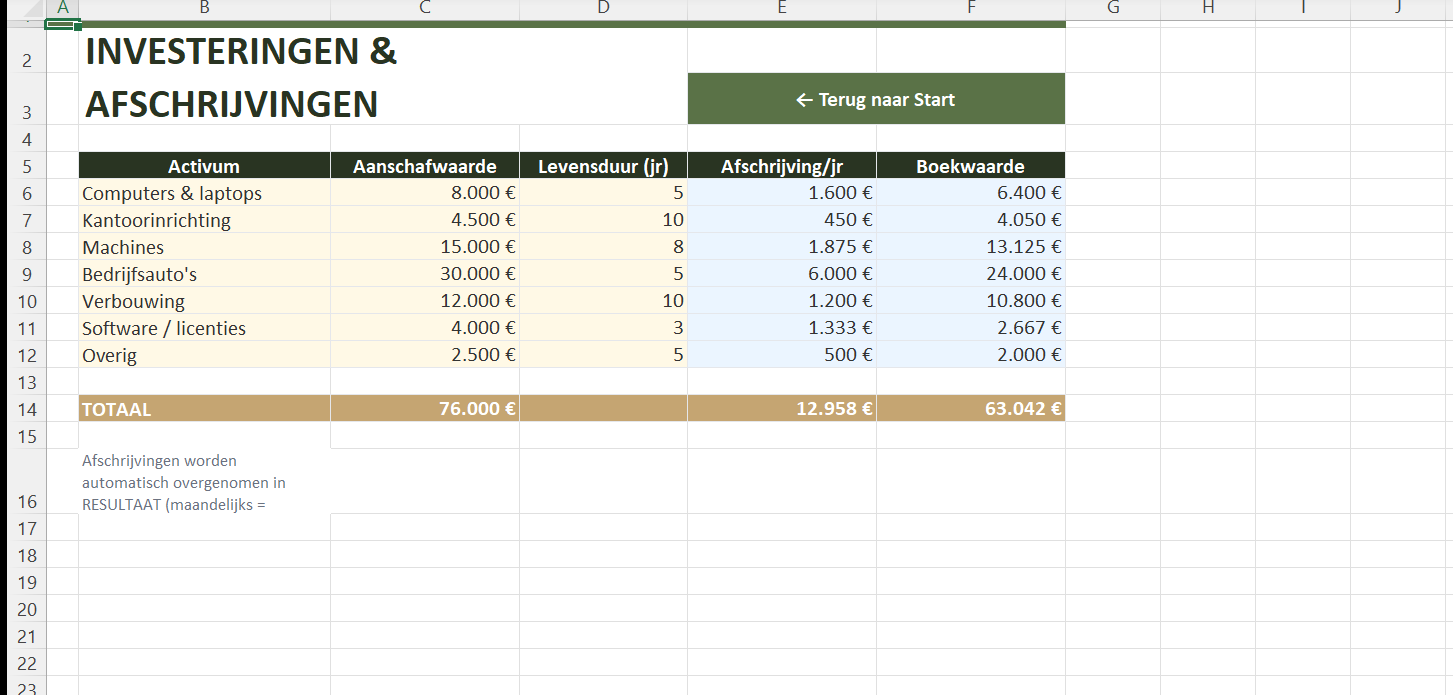
Task: Select row 20 header
Action: tap(27, 609)
